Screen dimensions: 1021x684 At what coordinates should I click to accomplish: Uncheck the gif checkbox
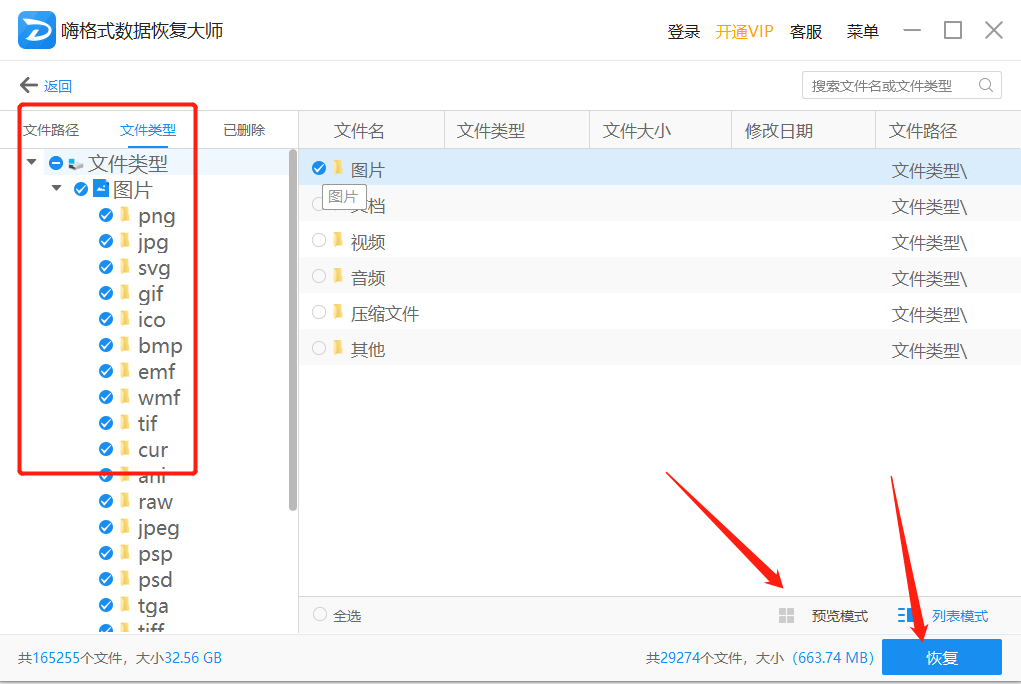pyautogui.click(x=106, y=293)
